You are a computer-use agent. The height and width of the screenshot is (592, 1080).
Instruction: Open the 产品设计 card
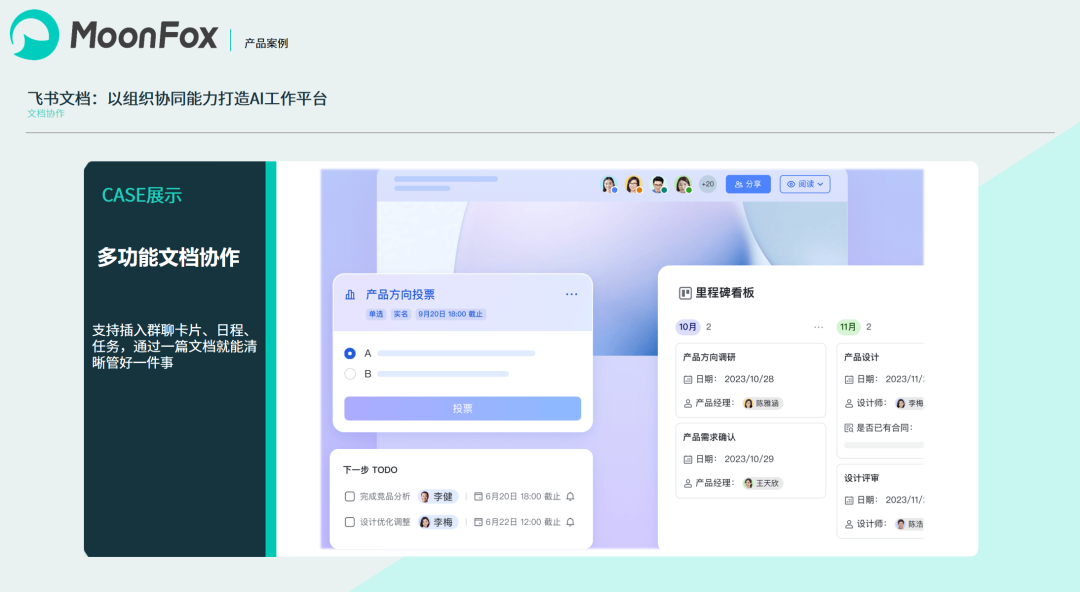(x=880, y=400)
